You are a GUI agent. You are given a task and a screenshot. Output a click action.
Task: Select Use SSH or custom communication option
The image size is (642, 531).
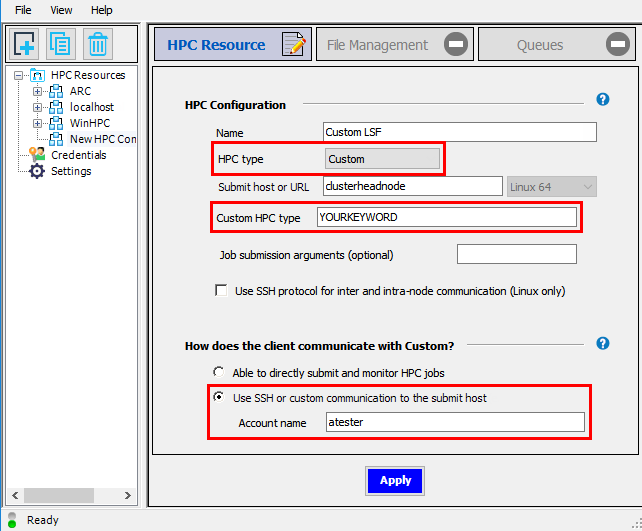pos(219,397)
